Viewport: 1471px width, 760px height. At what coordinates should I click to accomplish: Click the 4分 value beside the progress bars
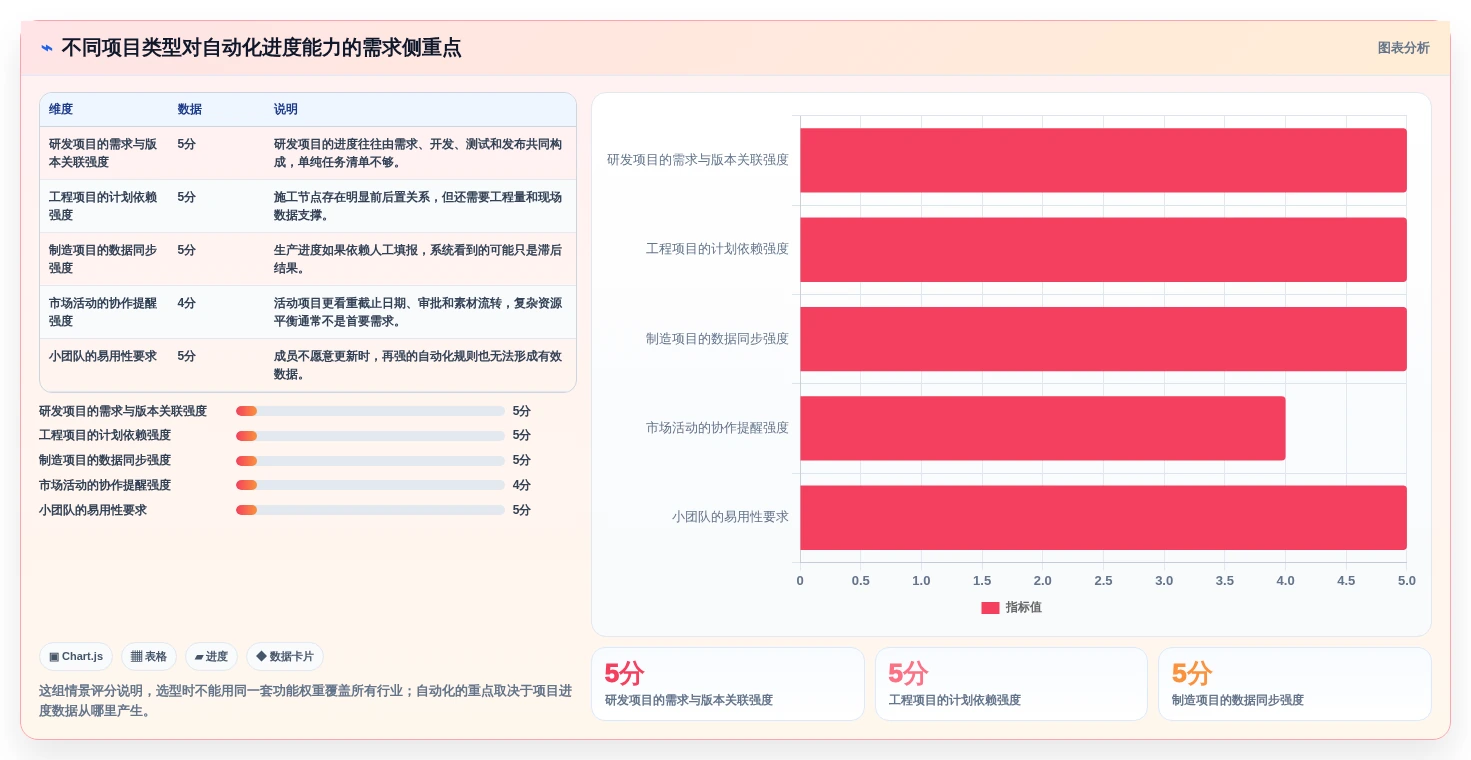coord(522,485)
